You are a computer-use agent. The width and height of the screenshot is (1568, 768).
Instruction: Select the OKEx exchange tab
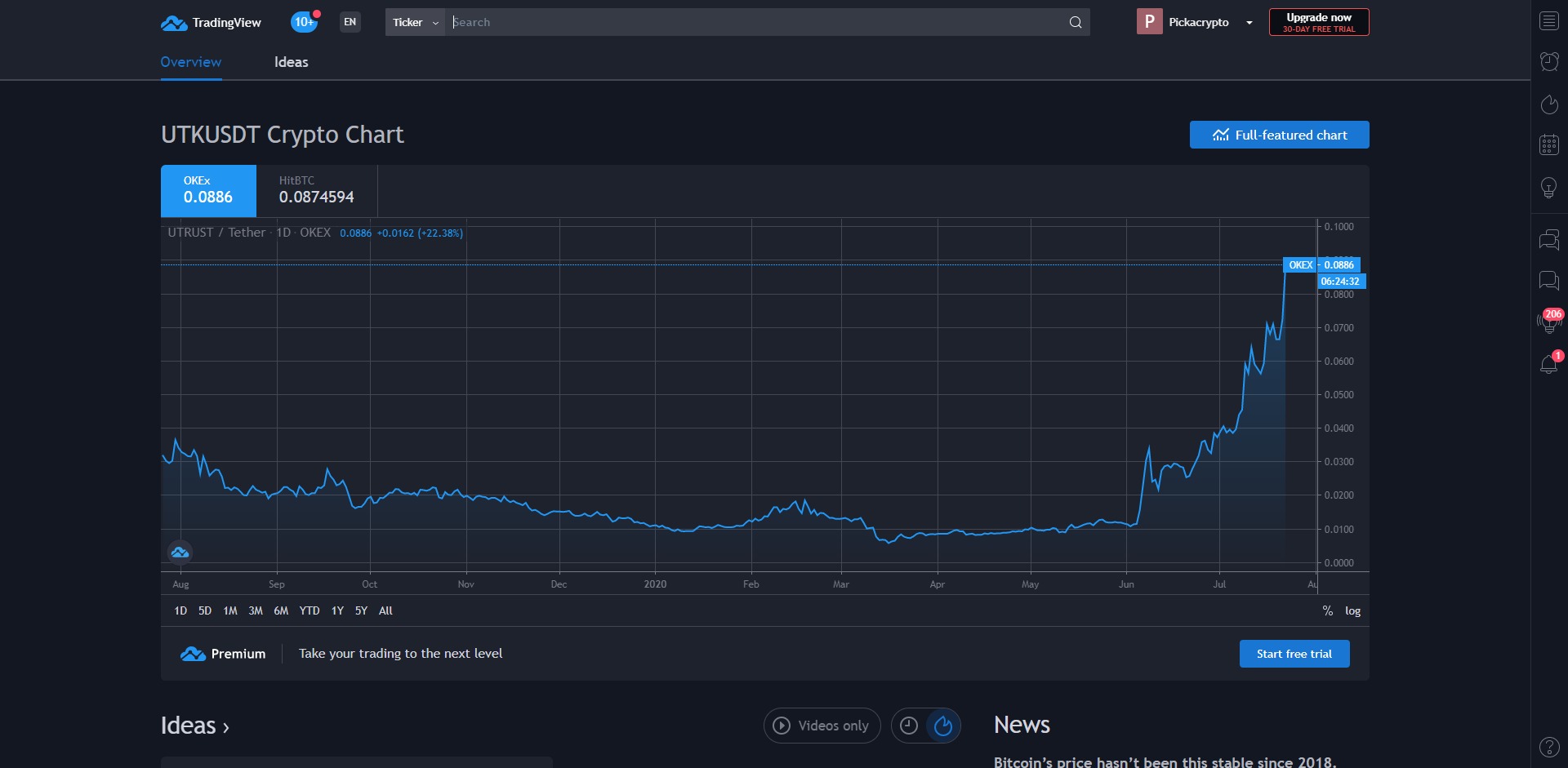tap(208, 191)
